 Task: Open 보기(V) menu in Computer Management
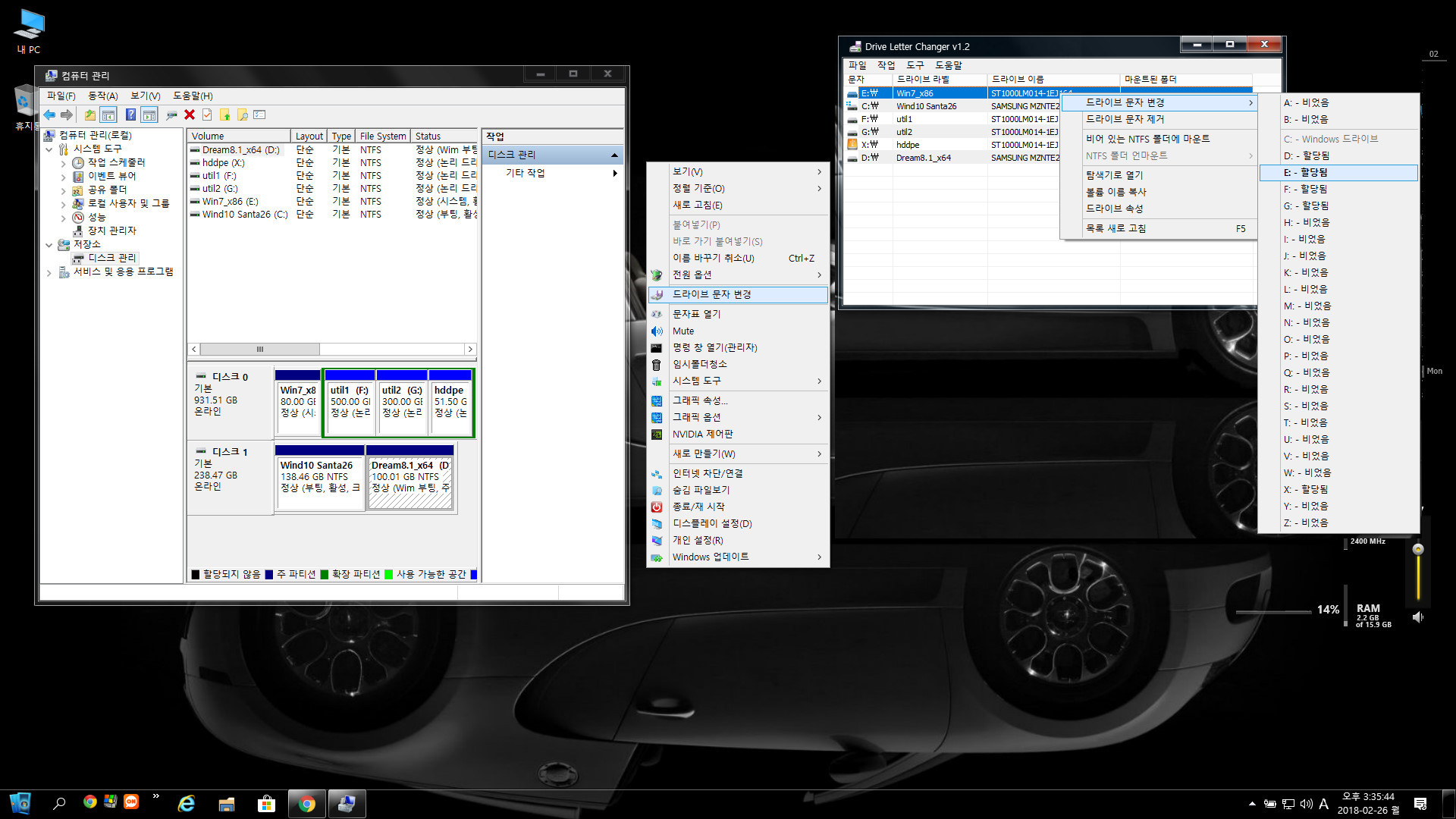coord(145,96)
